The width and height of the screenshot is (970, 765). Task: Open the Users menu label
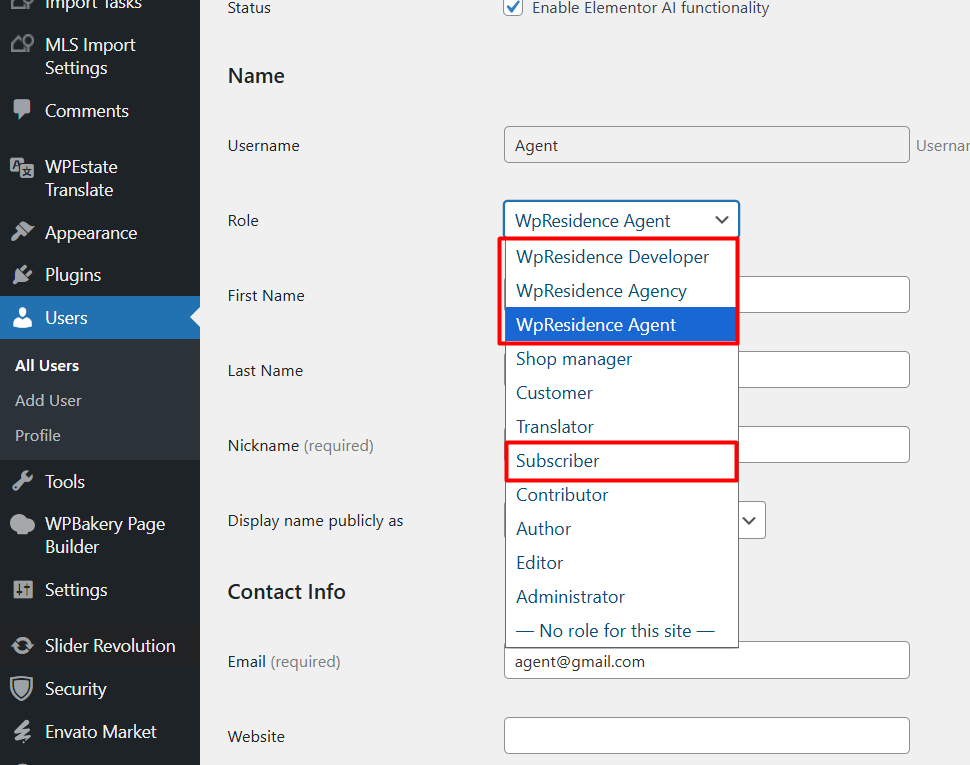[x=66, y=318]
